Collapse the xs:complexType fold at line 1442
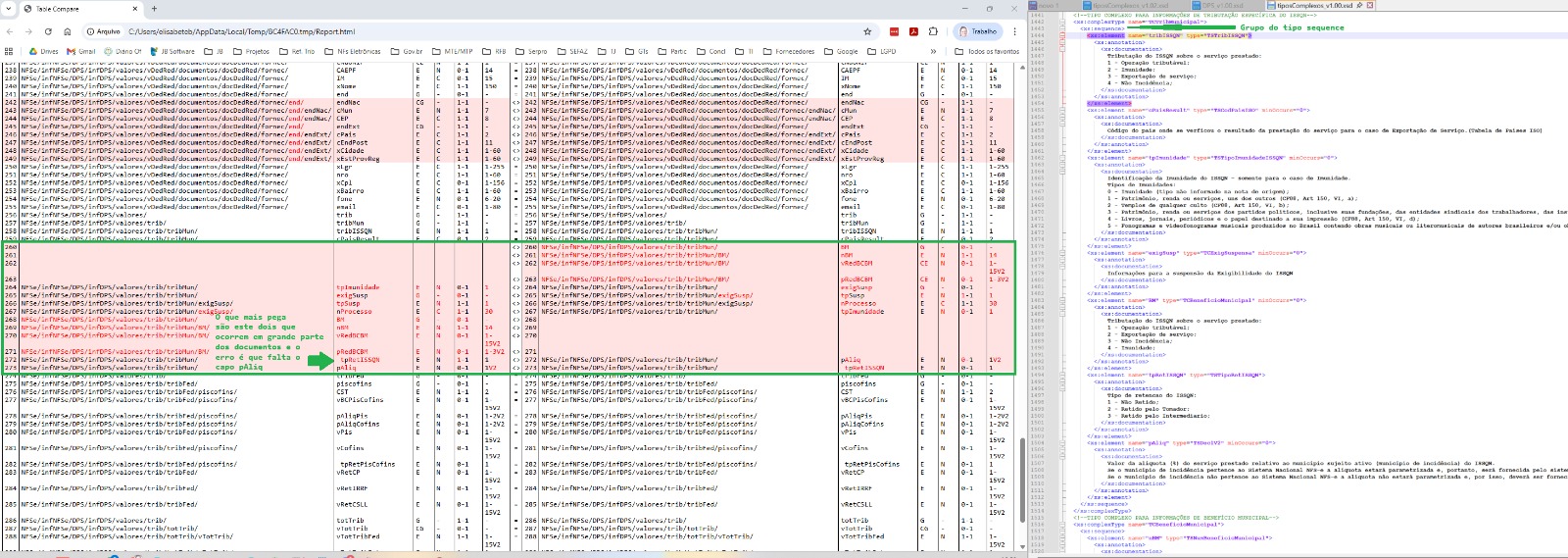The image size is (1568, 558). tap(1062, 22)
